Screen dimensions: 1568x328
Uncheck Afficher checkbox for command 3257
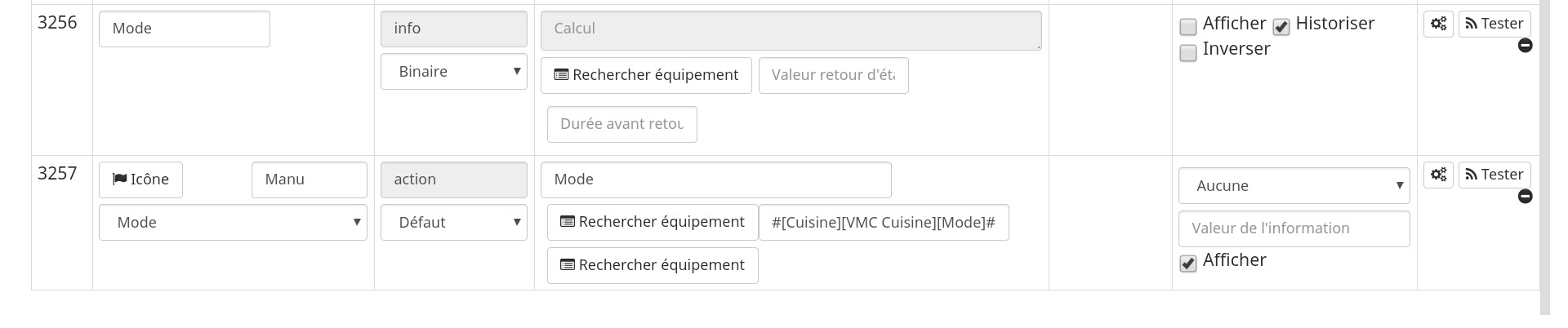coord(1188,264)
